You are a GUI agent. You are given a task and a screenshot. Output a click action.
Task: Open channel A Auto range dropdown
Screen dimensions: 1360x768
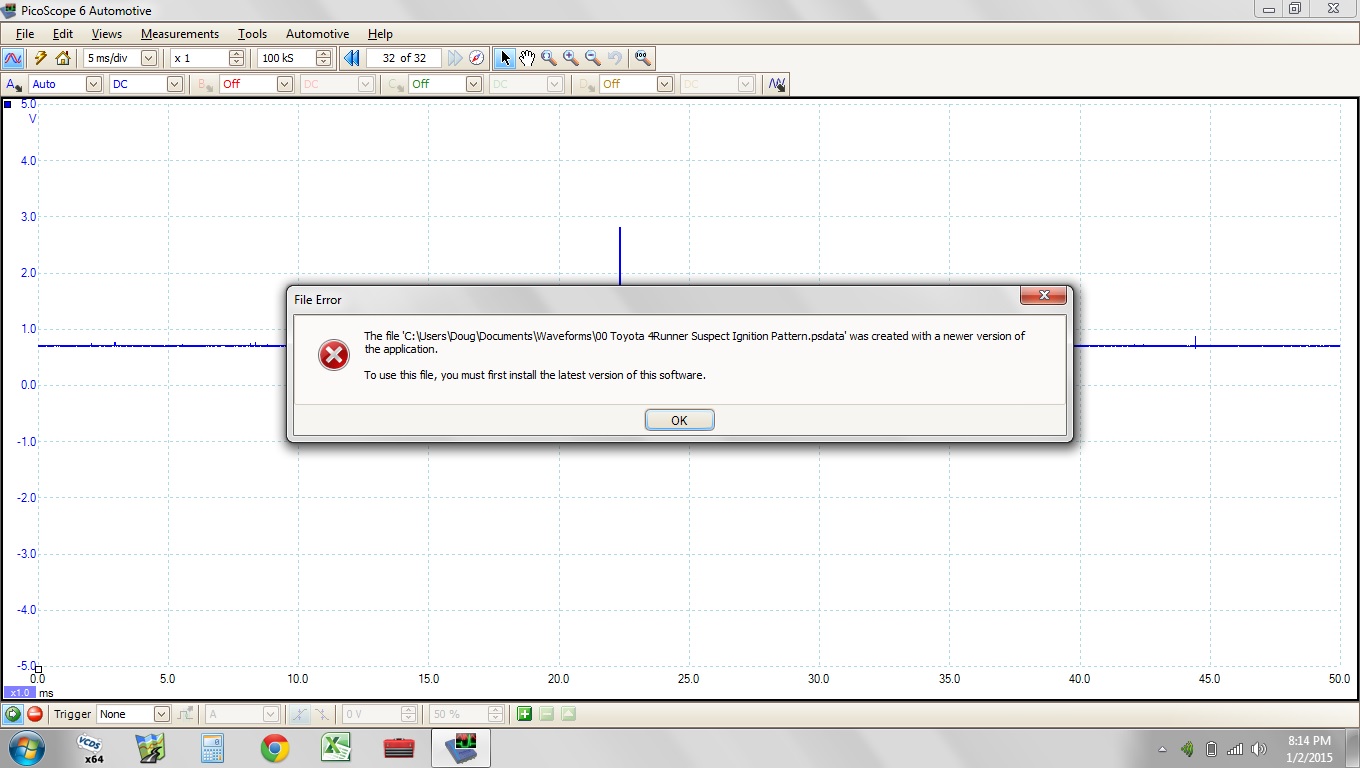click(94, 84)
